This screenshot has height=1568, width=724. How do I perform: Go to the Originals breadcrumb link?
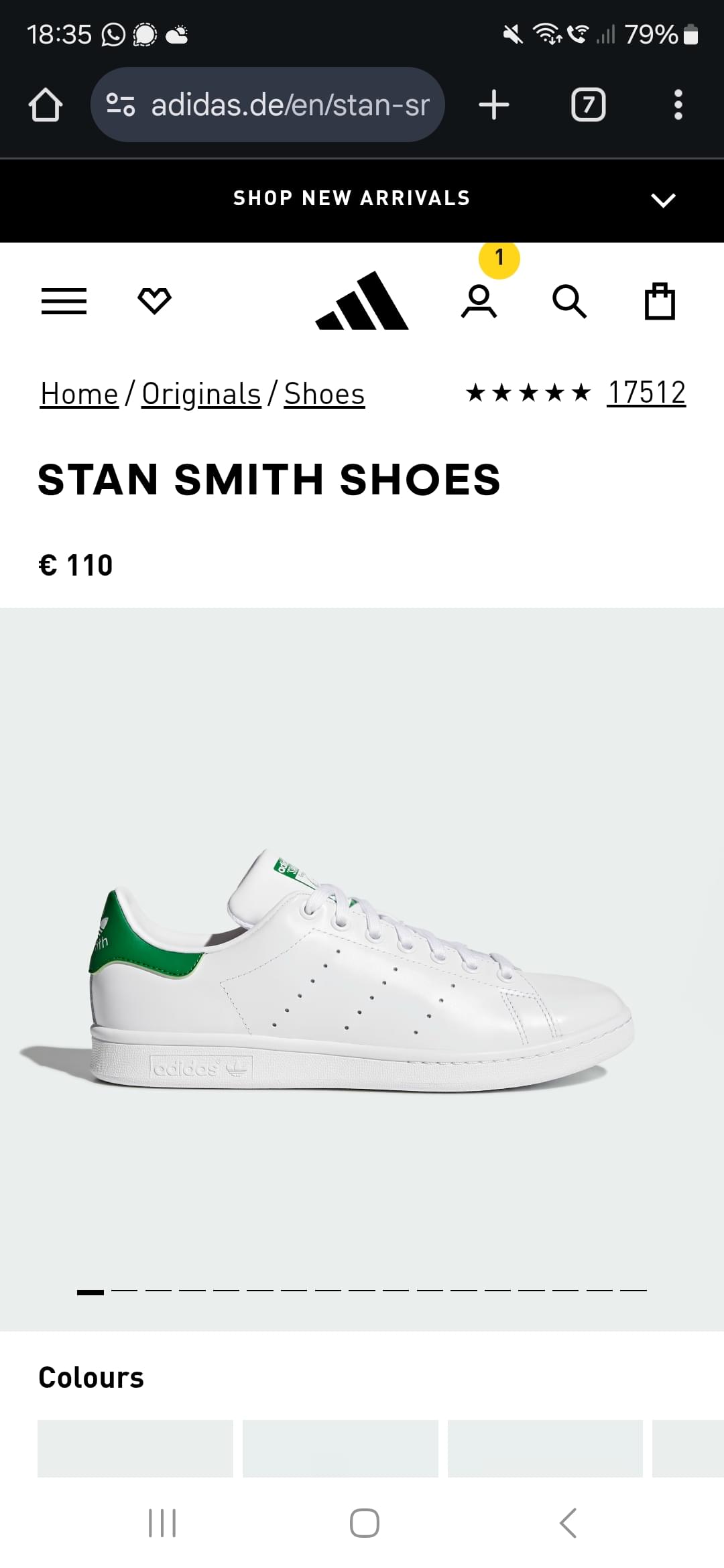point(201,394)
